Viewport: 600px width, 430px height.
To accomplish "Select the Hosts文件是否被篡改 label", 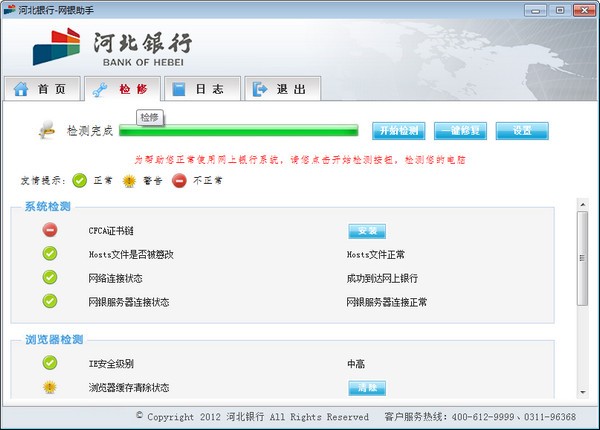I will [x=131, y=254].
